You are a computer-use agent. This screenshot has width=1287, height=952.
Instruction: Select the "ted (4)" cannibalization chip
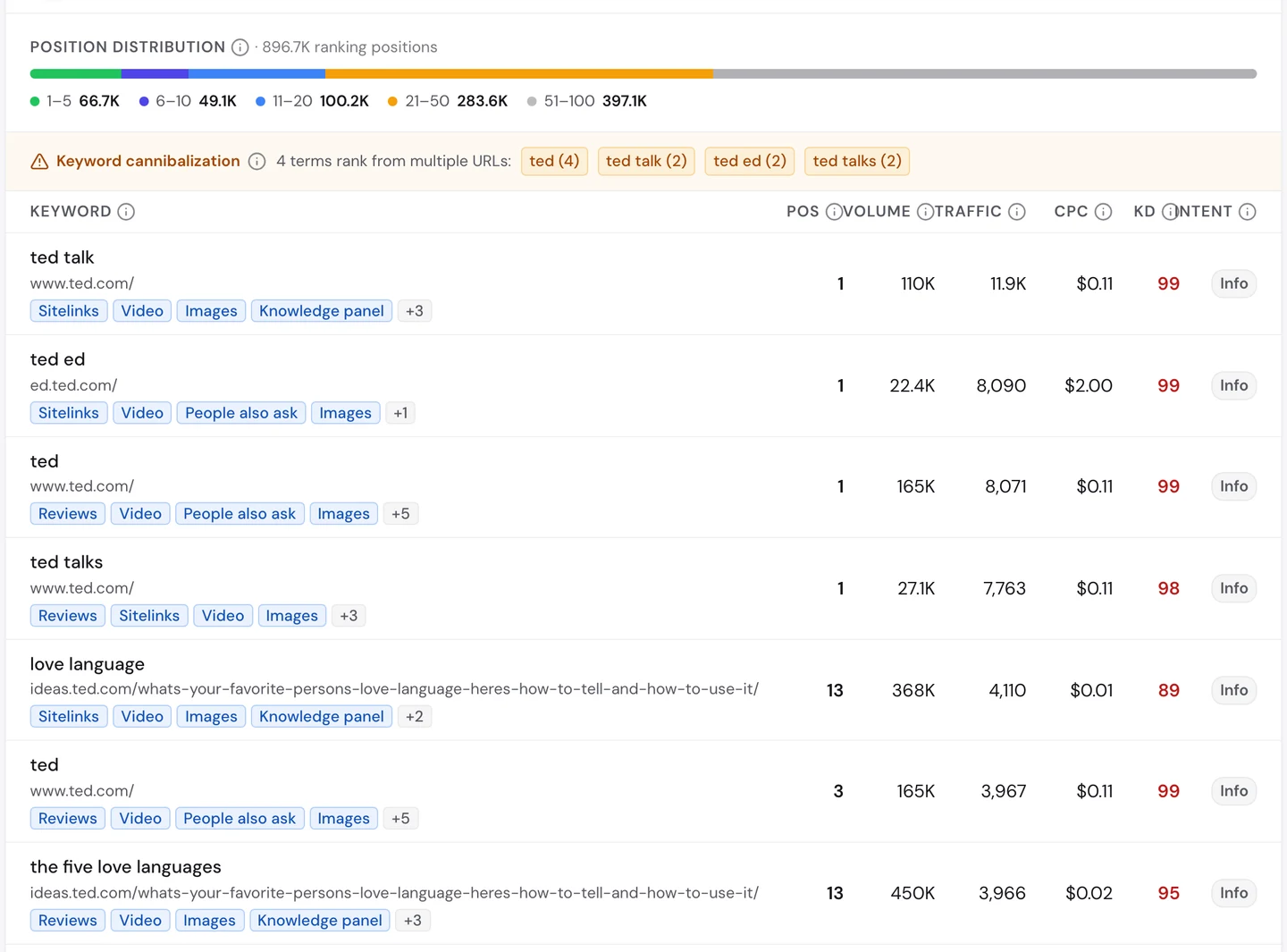click(554, 161)
